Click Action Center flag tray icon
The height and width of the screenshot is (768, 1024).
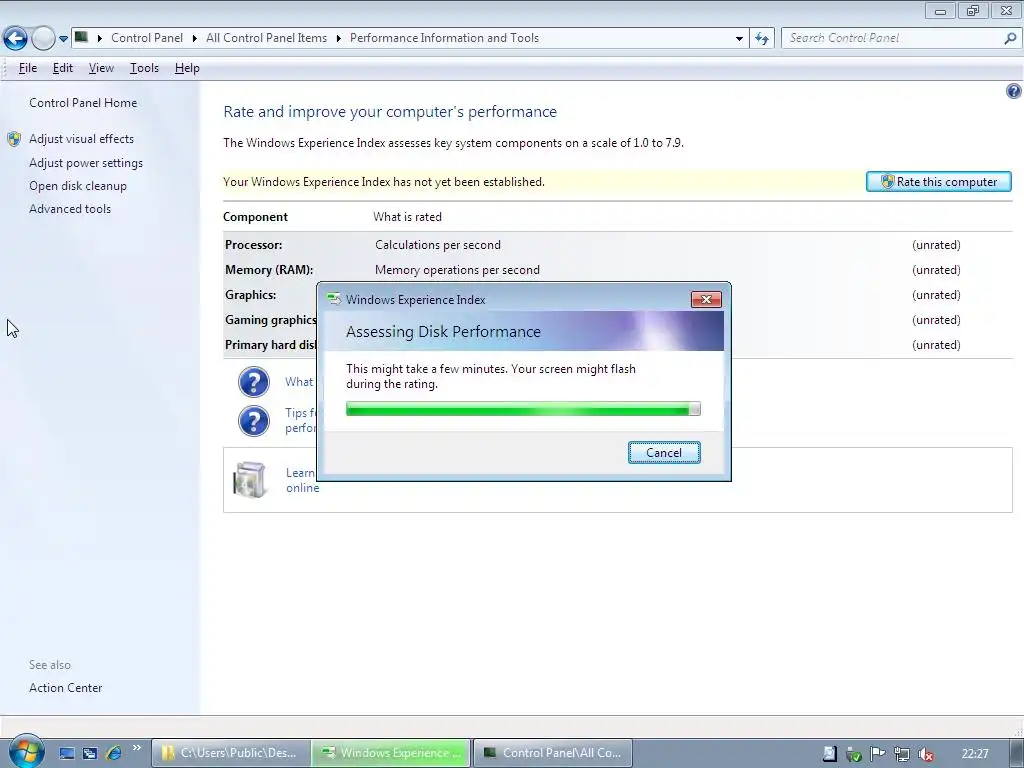click(877, 754)
